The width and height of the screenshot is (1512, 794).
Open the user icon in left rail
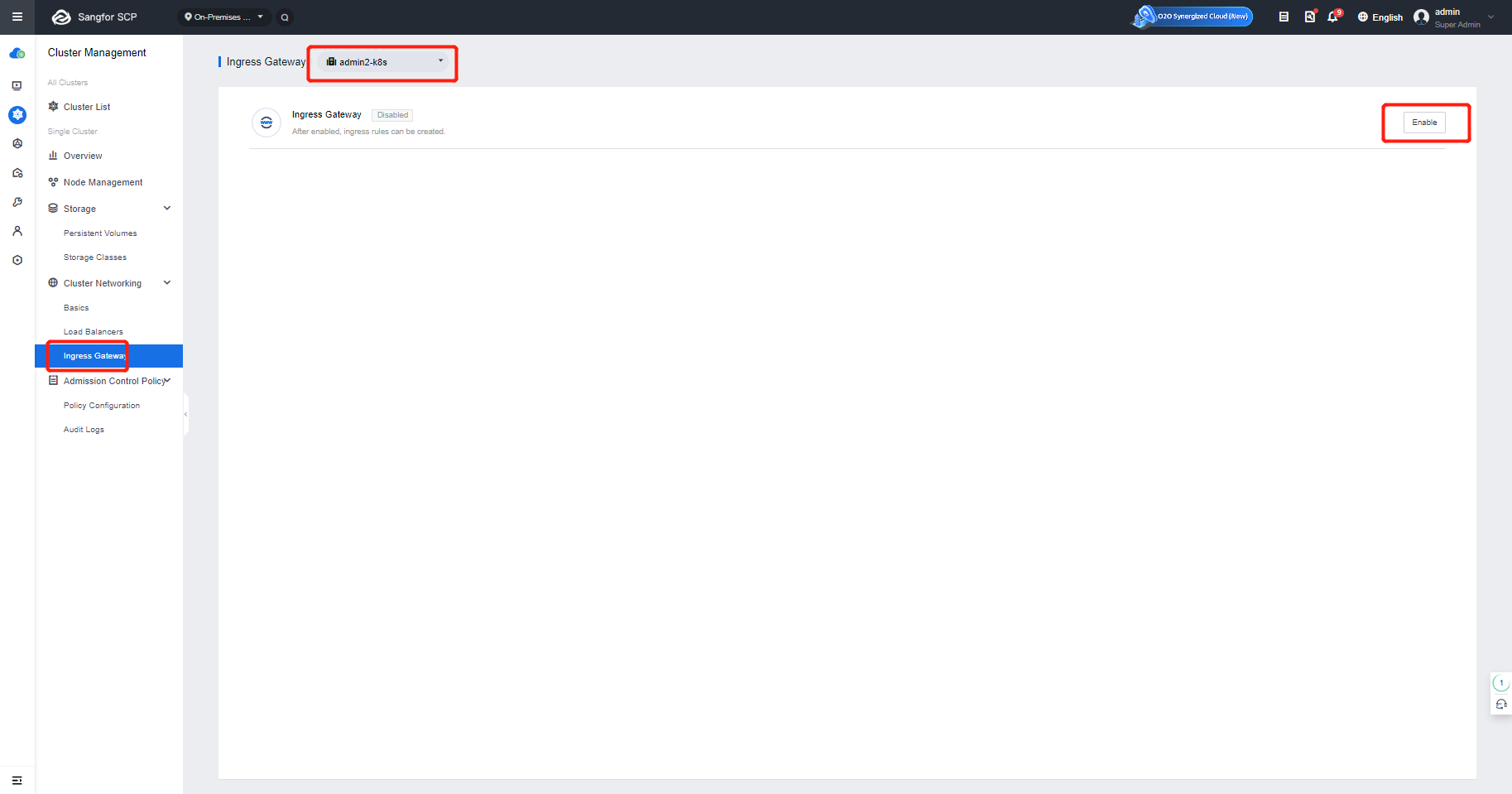[x=17, y=231]
